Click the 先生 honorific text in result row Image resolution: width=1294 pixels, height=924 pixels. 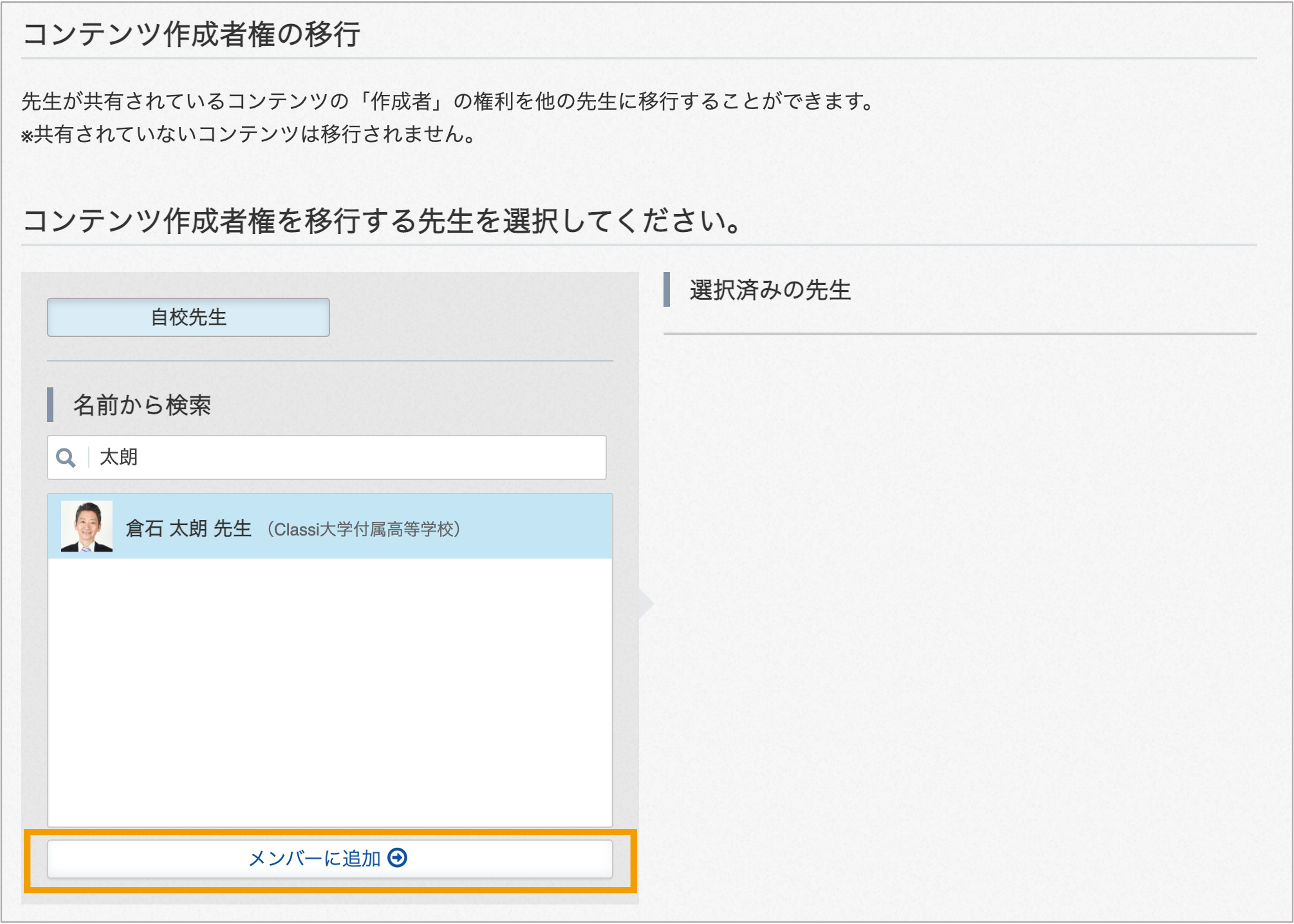tap(232, 529)
